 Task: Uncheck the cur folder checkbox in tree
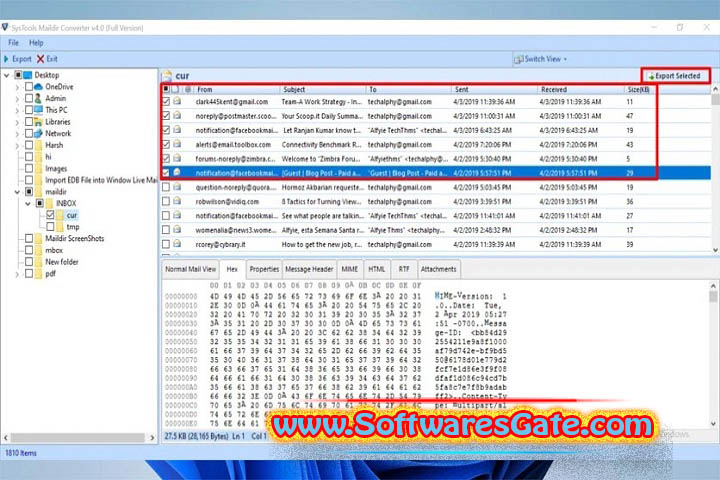point(50,215)
